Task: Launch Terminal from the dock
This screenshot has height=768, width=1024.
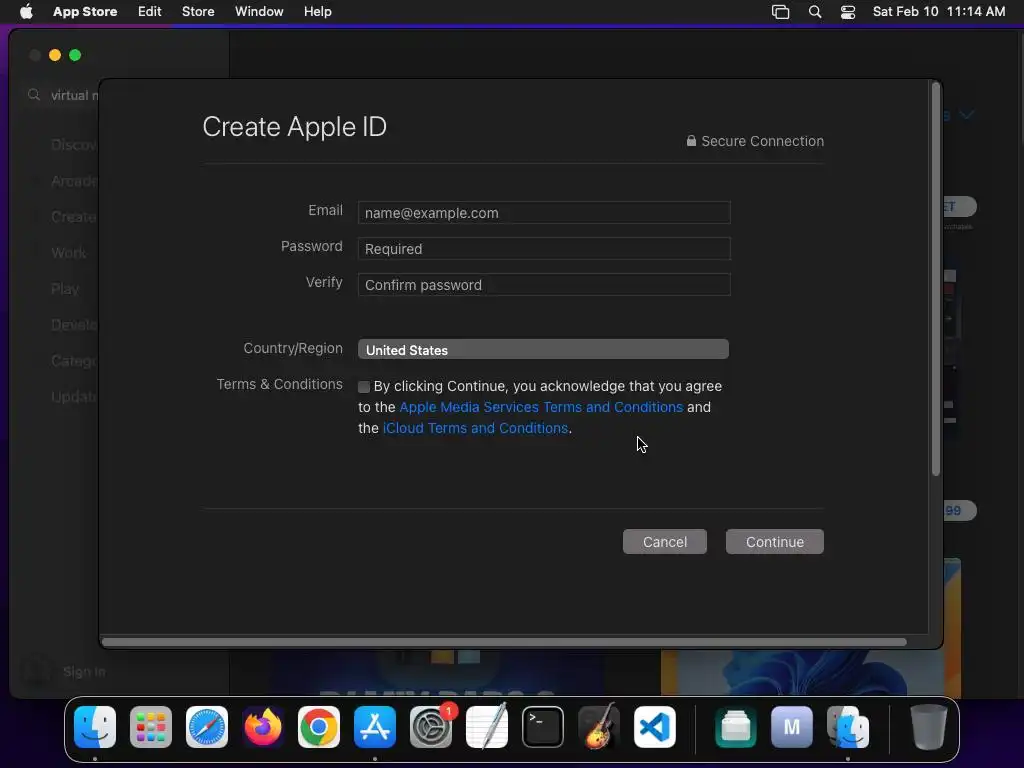Action: click(x=543, y=727)
